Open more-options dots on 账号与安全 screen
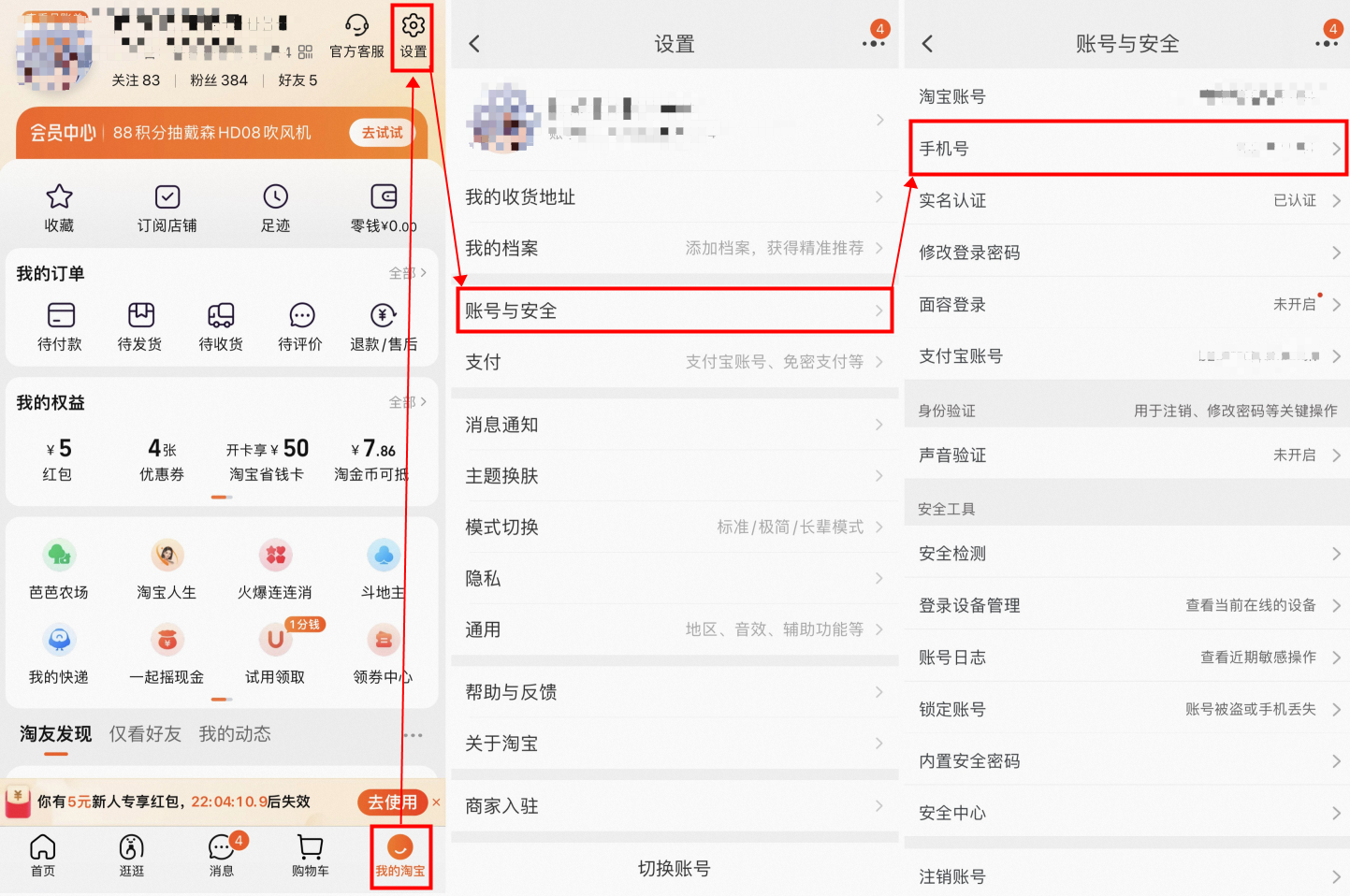1350x896 pixels. [1327, 44]
